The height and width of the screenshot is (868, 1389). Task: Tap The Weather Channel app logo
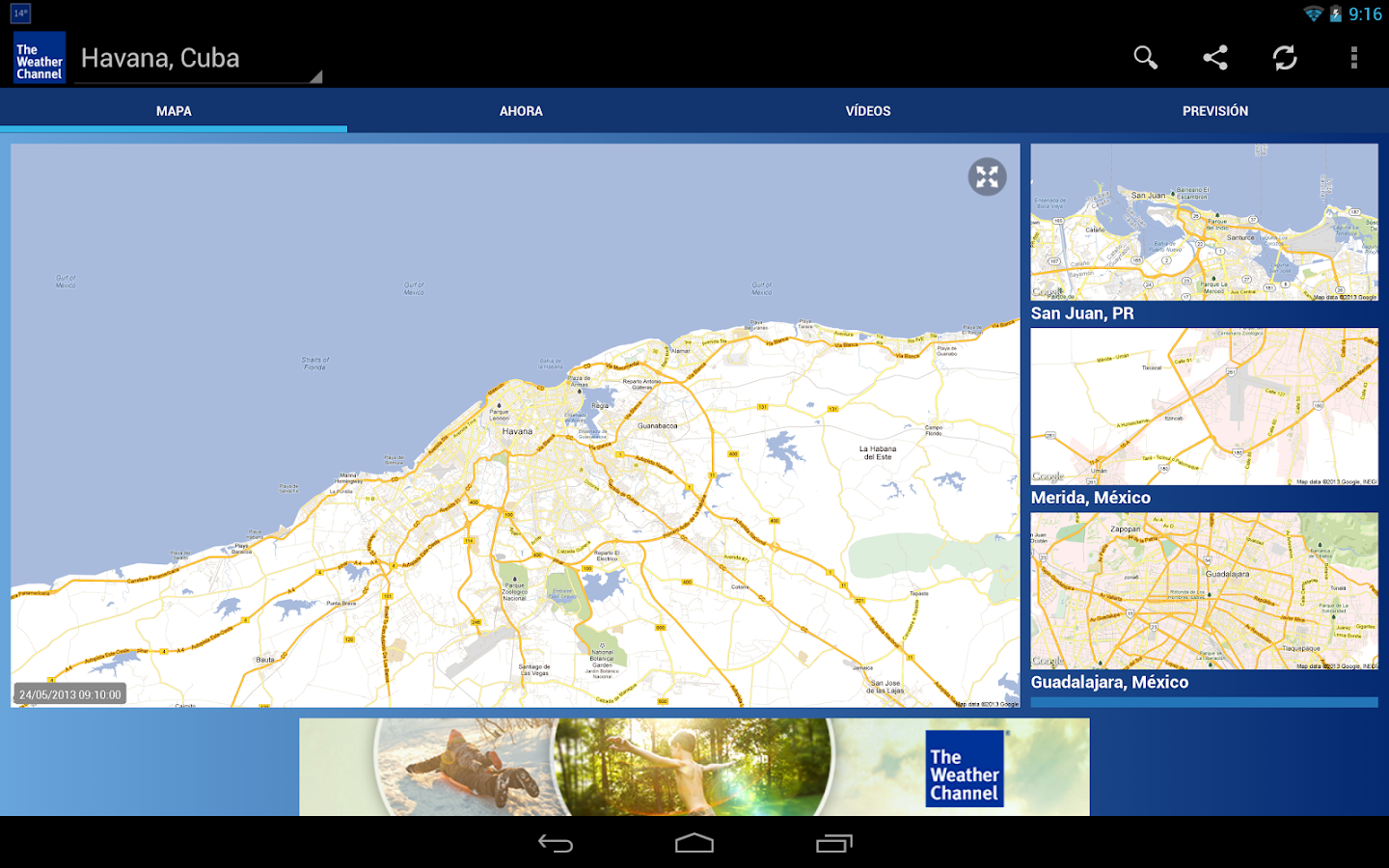pyautogui.click(x=40, y=59)
